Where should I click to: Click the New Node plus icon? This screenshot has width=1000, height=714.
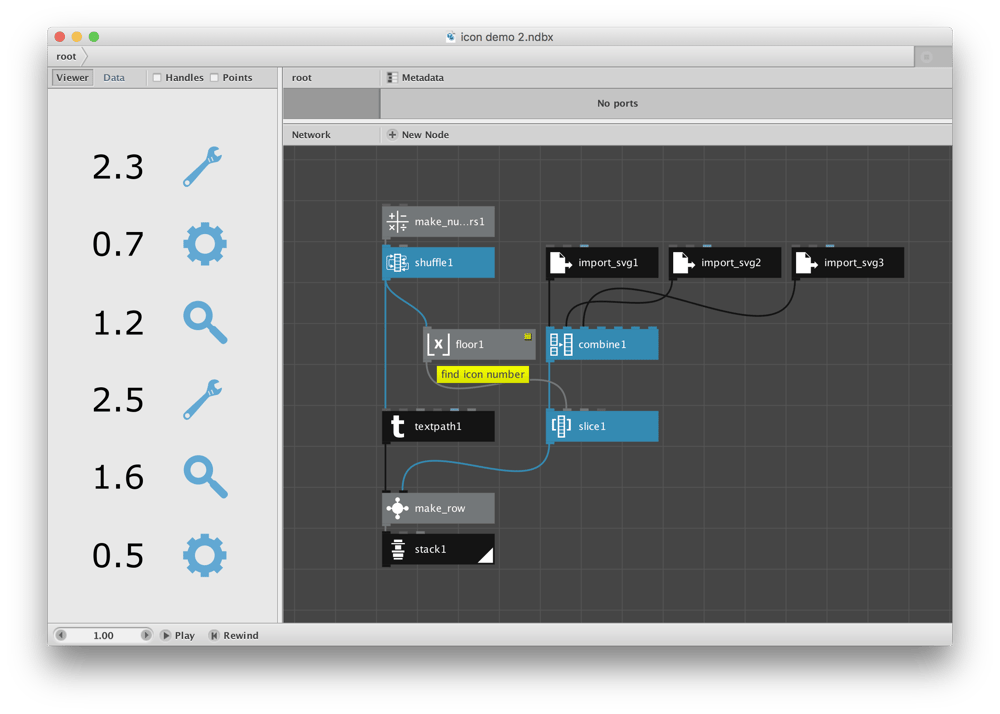tap(392, 135)
